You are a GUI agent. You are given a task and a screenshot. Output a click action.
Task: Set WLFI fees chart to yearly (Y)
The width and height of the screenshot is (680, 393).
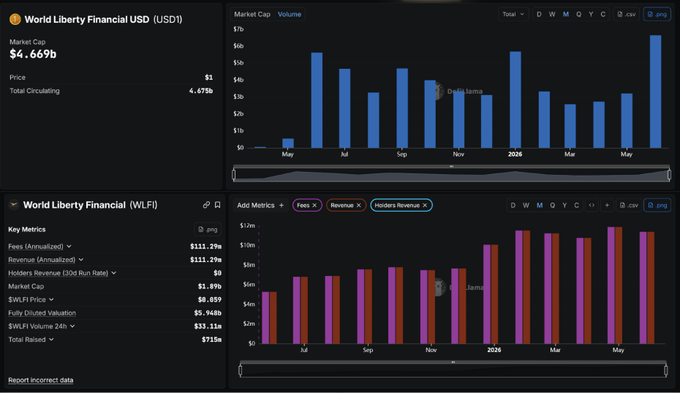click(565, 205)
